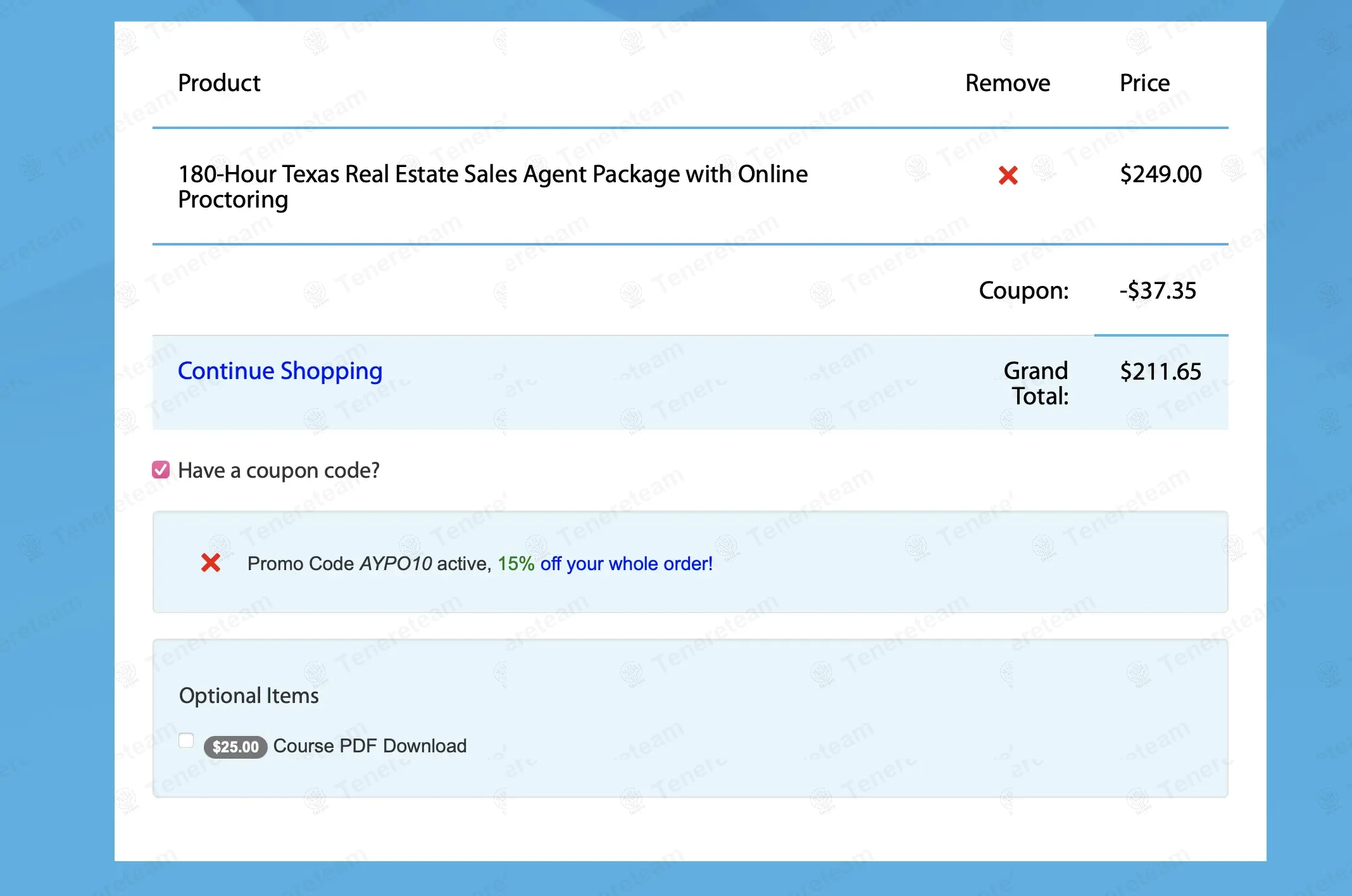Click the $249.00 item price
This screenshot has height=896, width=1352.
tap(1160, 174)
